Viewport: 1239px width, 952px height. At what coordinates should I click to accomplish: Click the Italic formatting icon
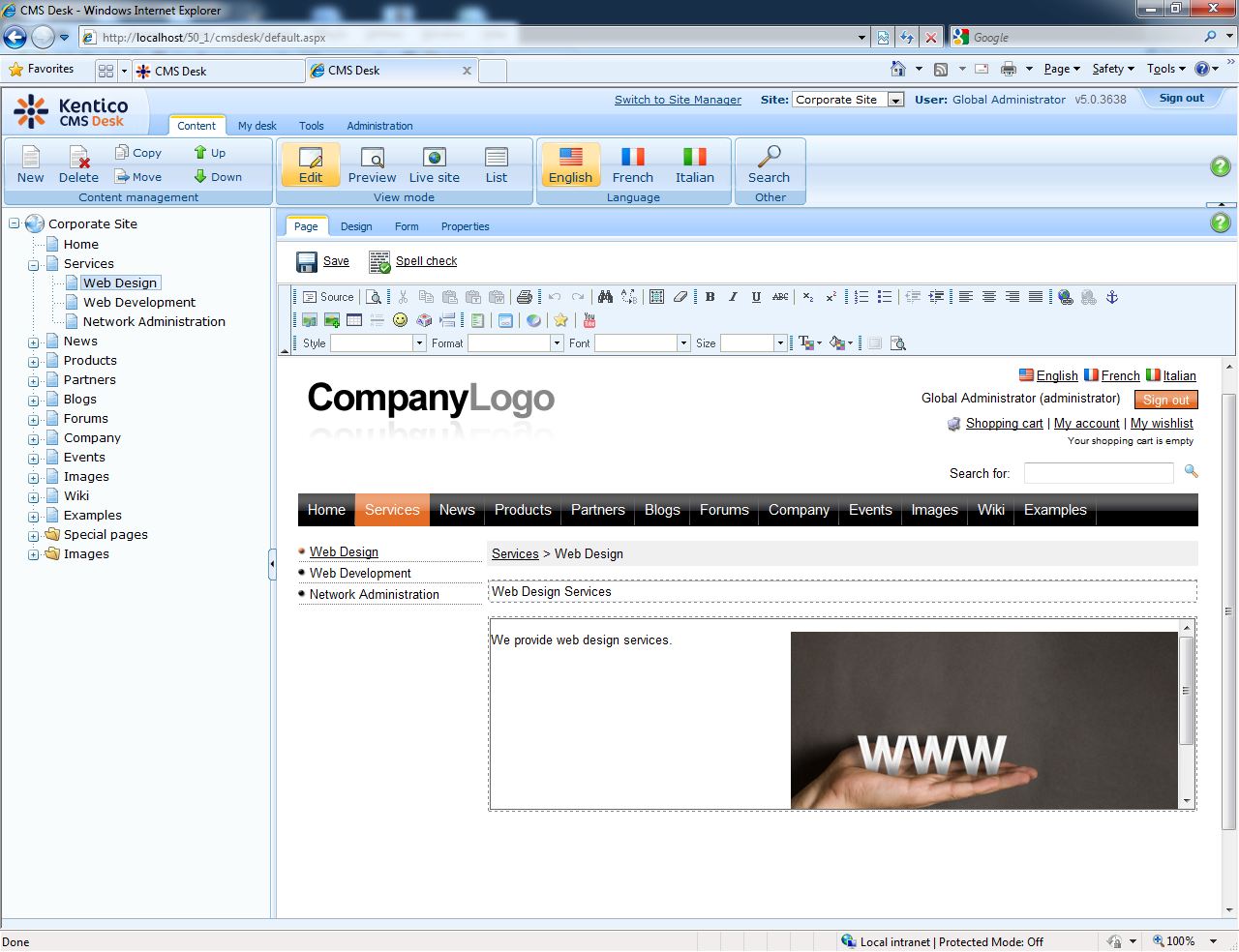[733, 297]
